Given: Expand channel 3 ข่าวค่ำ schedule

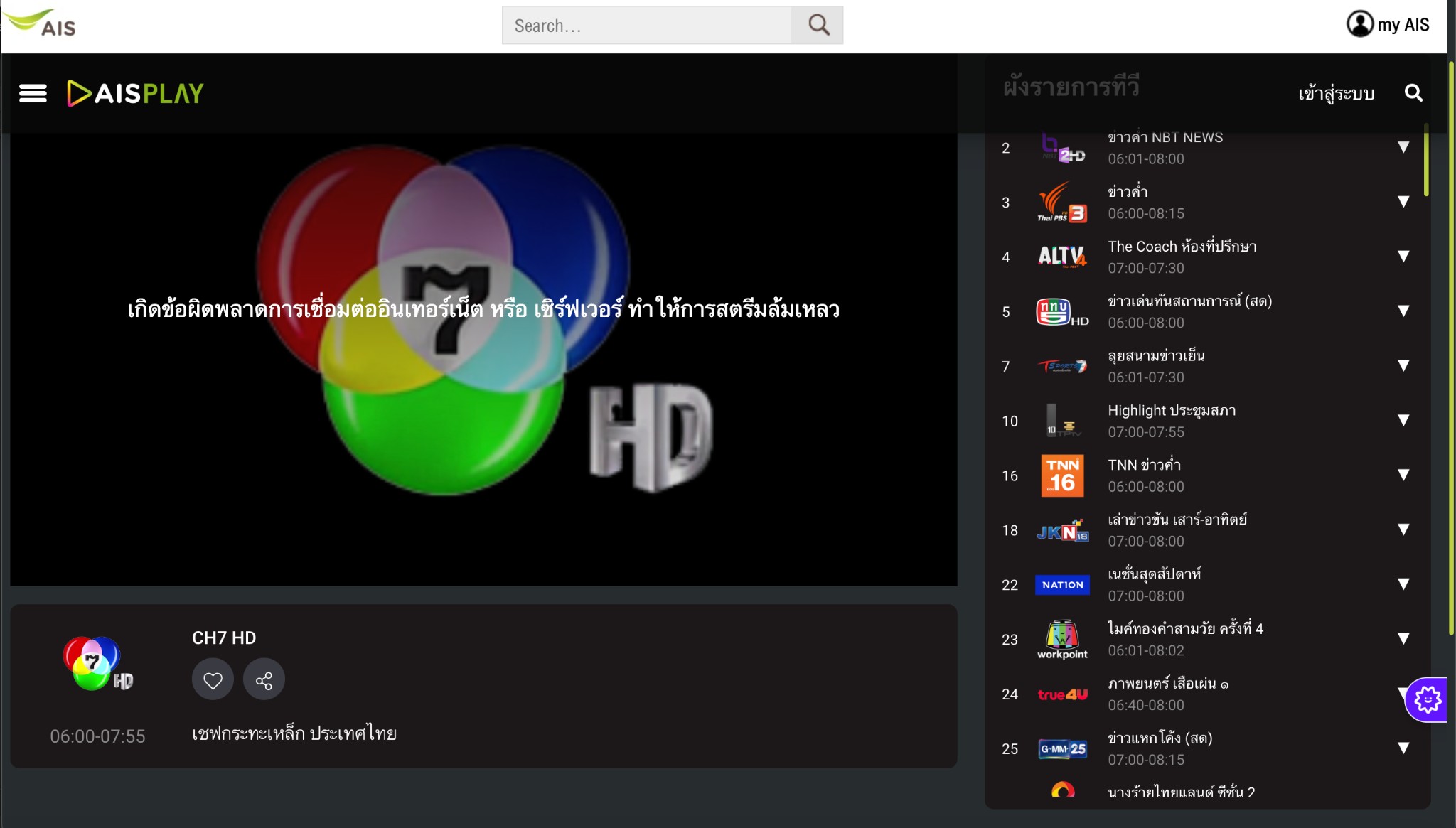Looking at the screenshot, I should 1403,202.
